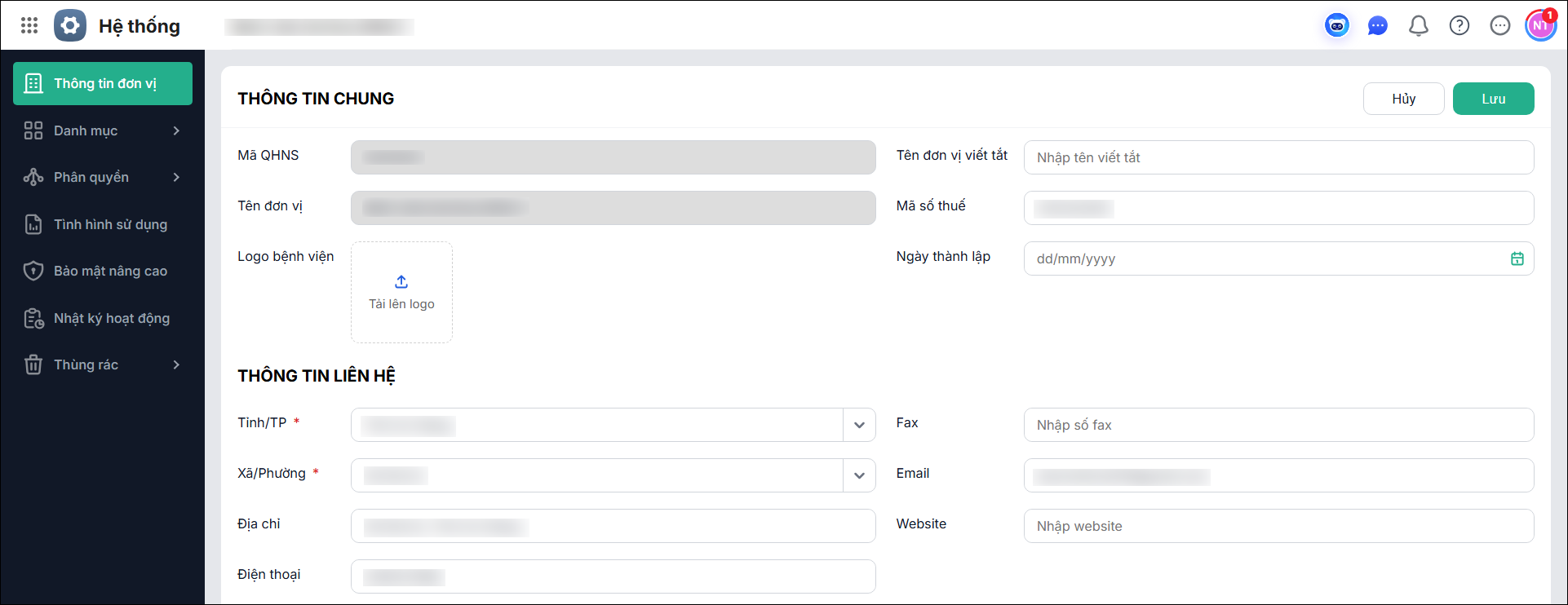The image size is (1568, 605).
Task: Focus the Tên đơn vị viết tắt field
Action: (x=1278, y=157)
